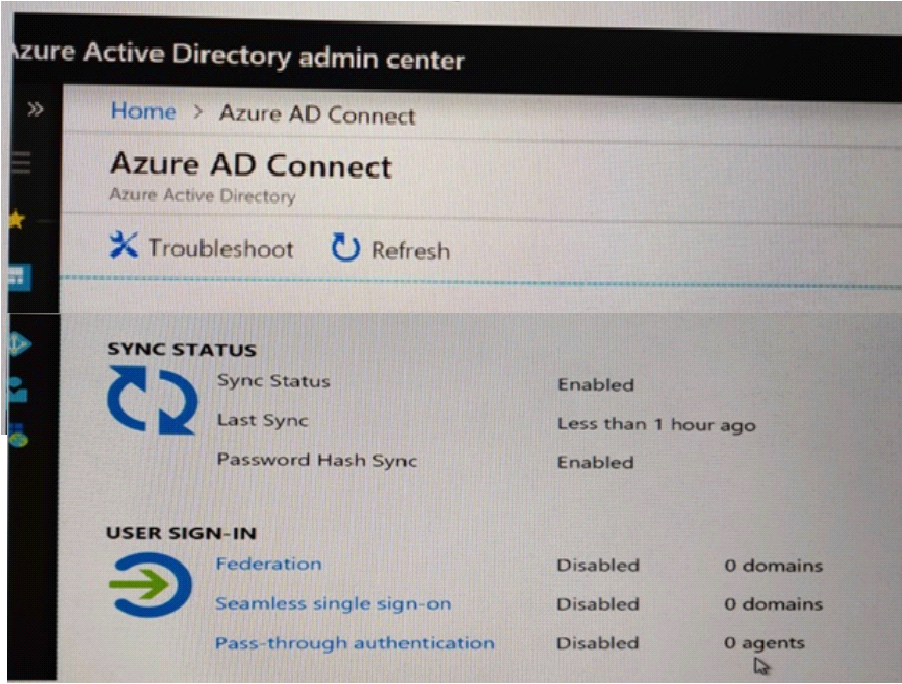
Task: Click the Azure Active Directory subtitle text
Action: [x=202, y=195]
